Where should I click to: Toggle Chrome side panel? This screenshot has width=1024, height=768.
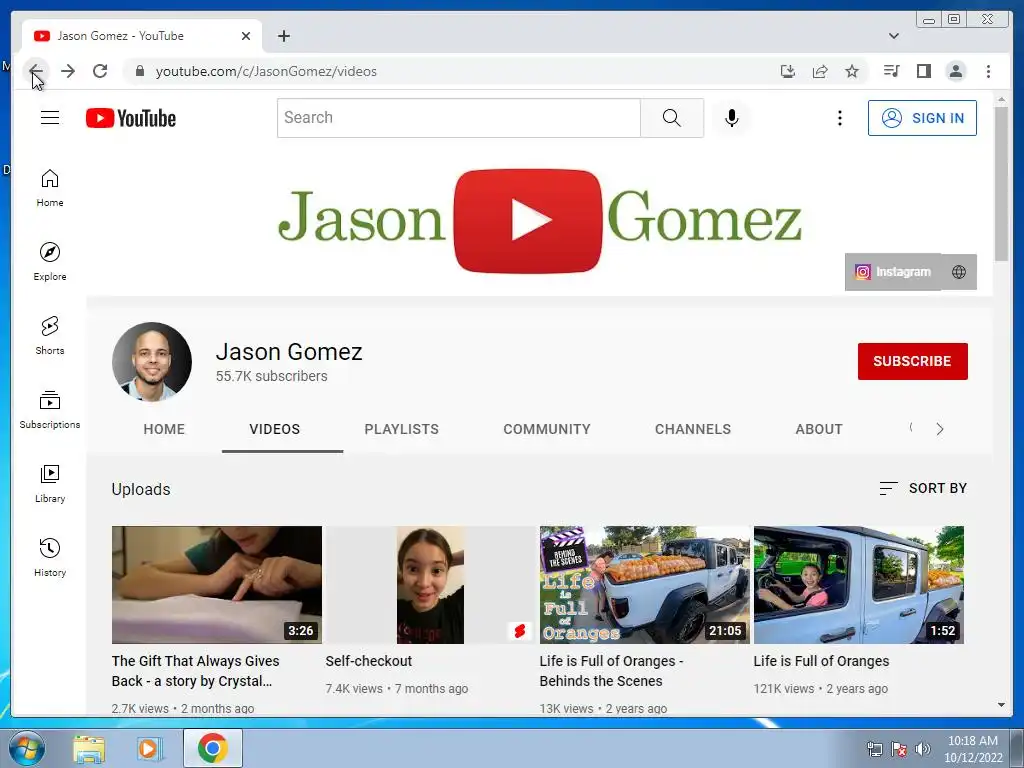923,71
